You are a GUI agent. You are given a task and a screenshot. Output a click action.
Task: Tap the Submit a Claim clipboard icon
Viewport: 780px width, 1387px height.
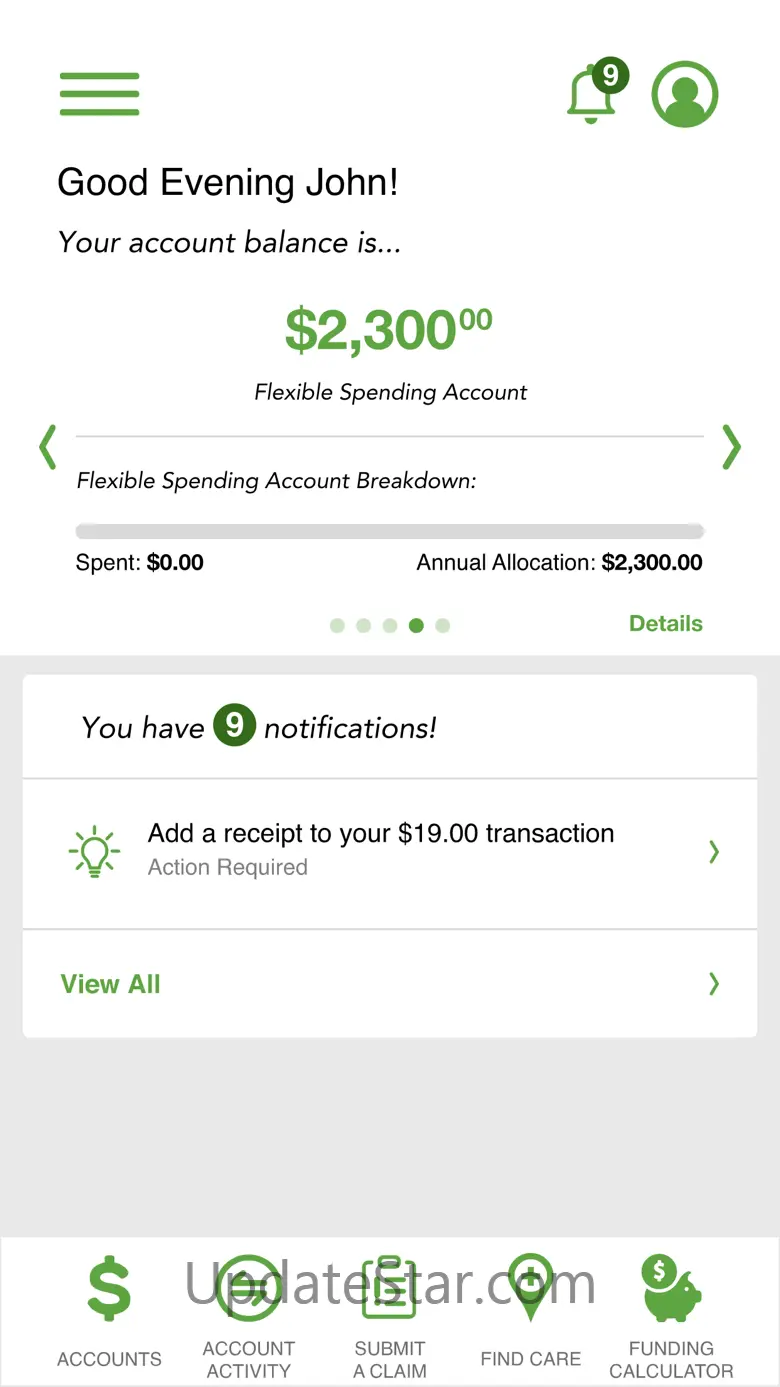(389, 1288)
